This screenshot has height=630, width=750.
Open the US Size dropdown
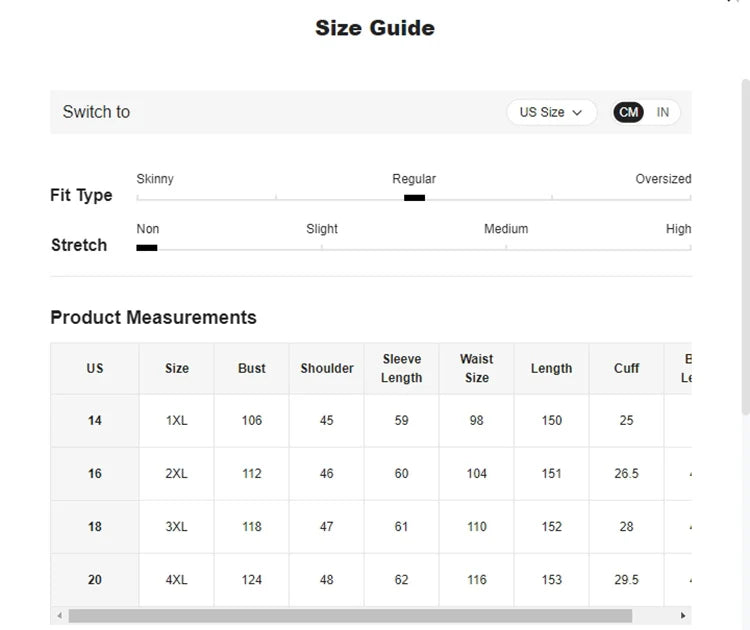tap(551, 112)
